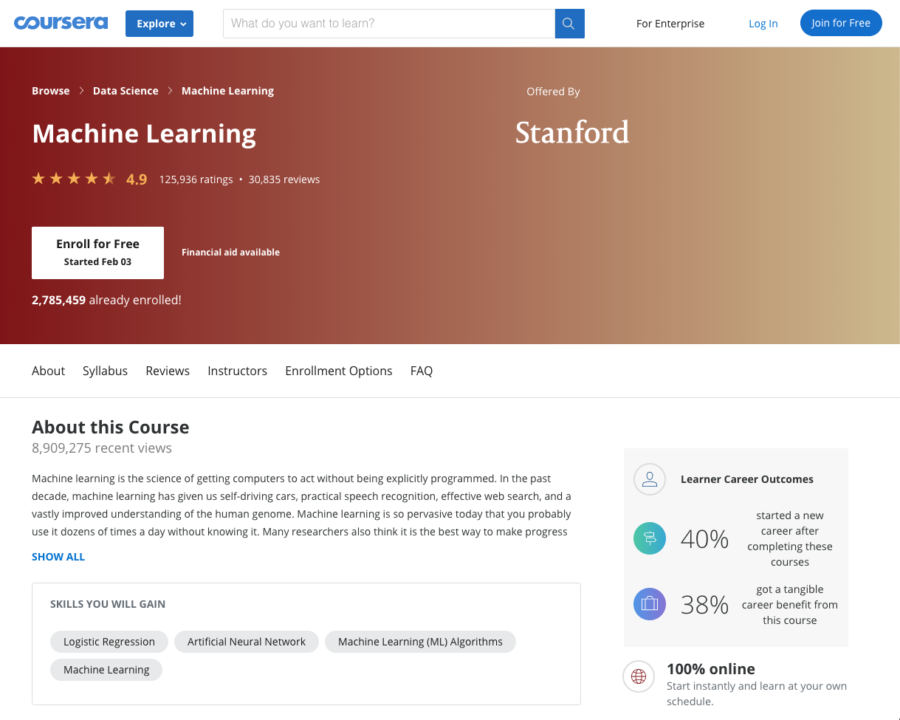
Task: Open the 30,835 reviews text
Action: pyautogui.click(x=284, y=179)
